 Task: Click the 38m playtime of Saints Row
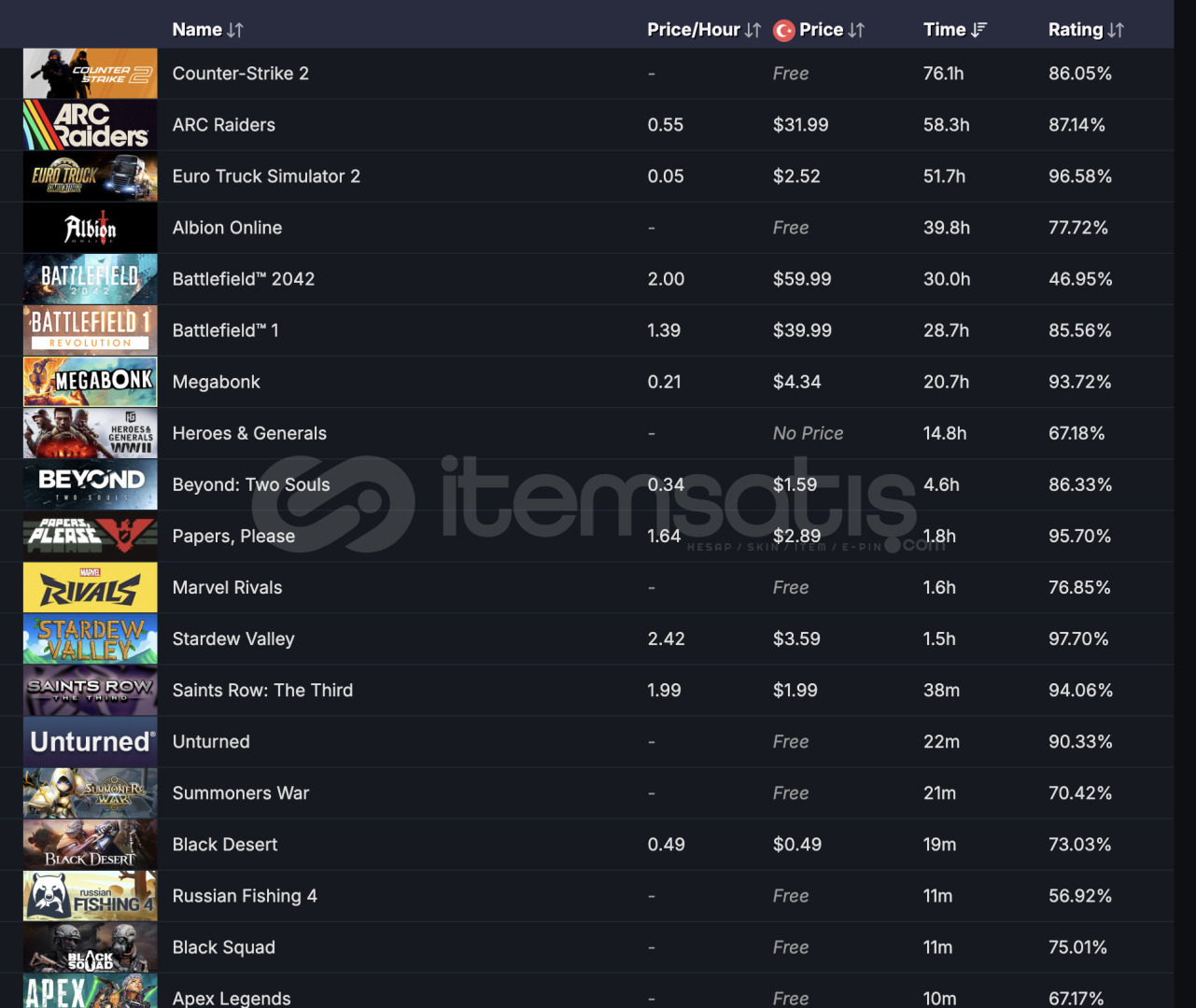(x=941, y=691)
